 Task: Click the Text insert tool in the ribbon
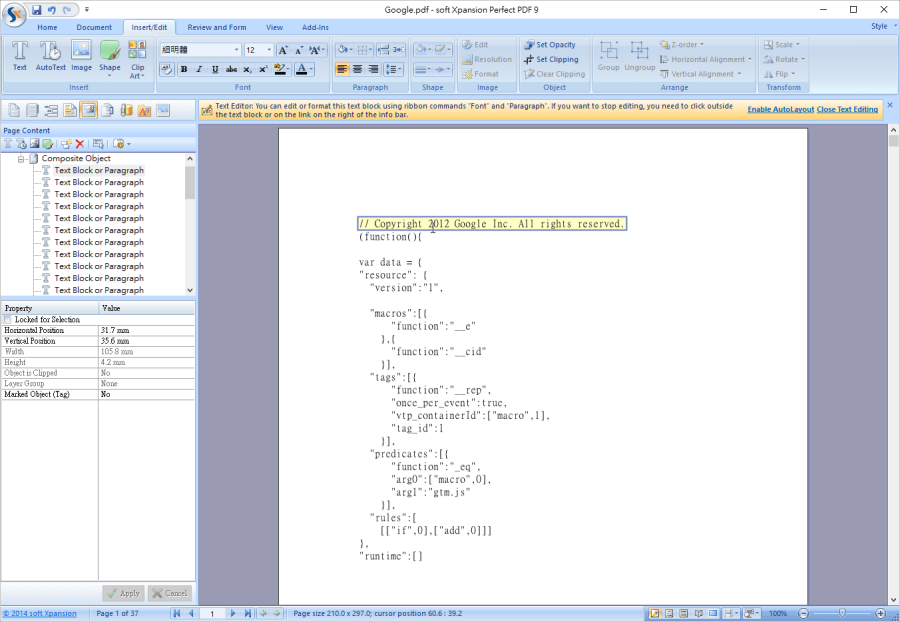(20, 56)
